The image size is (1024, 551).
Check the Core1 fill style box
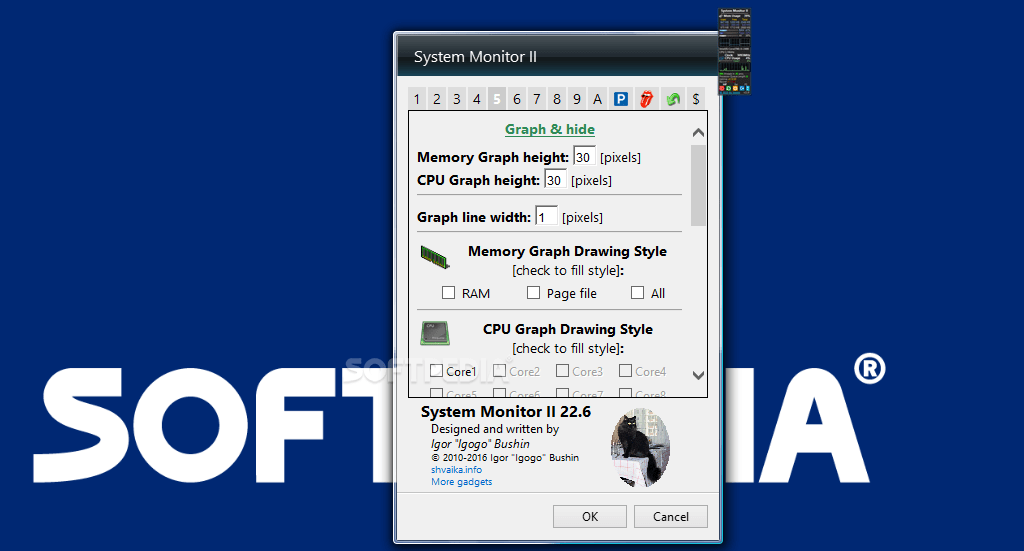click(x=436, y=371)
